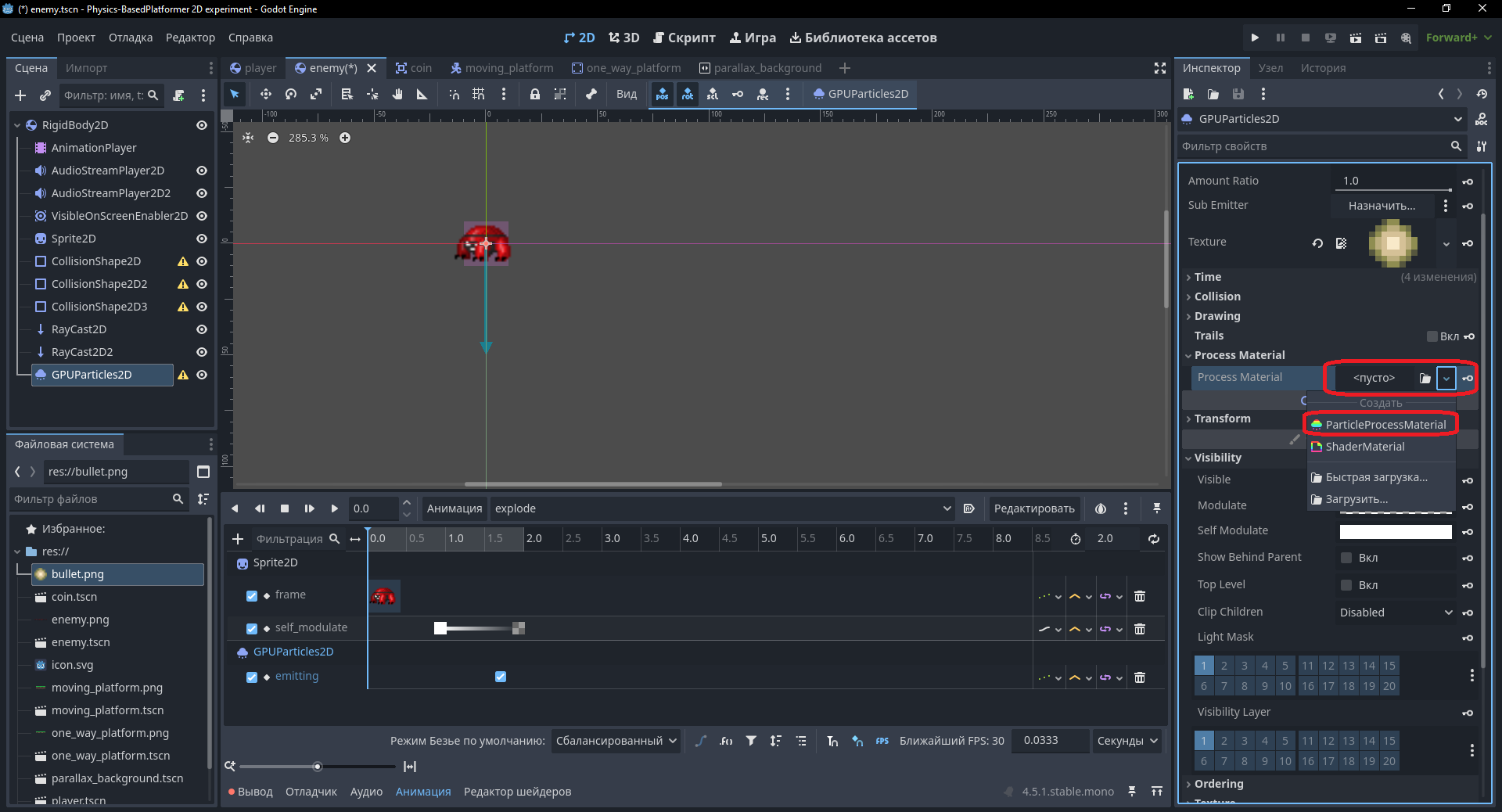Toggle animation loop icon in timeline
1502x812 pixels.
pos(1154,539)
